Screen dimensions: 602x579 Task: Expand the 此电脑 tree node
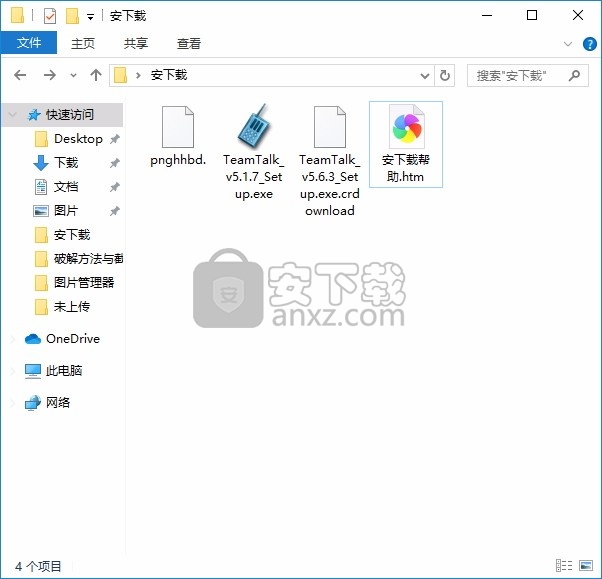[13, 371]
